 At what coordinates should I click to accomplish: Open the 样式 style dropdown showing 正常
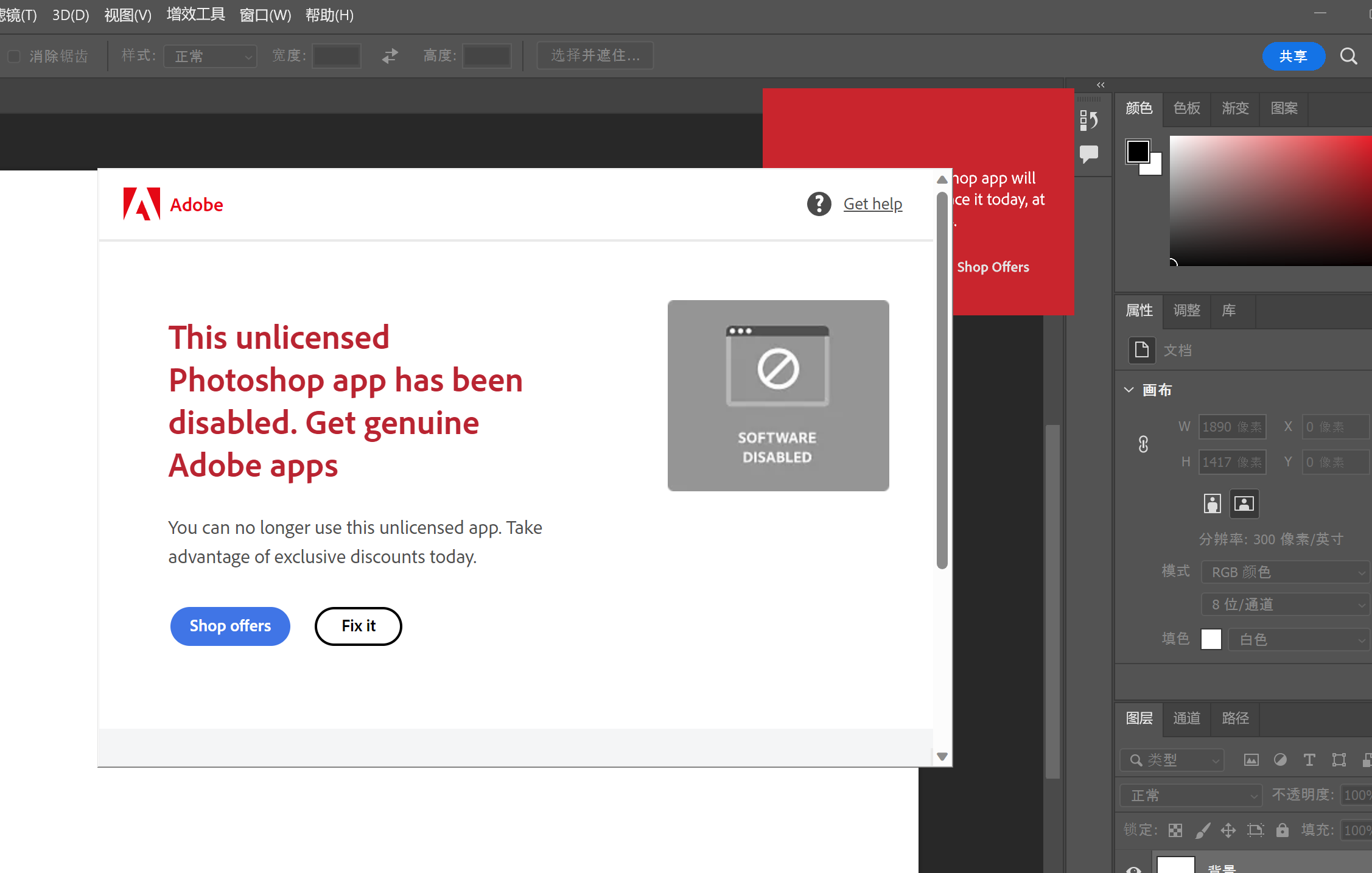tap(210, 56)
